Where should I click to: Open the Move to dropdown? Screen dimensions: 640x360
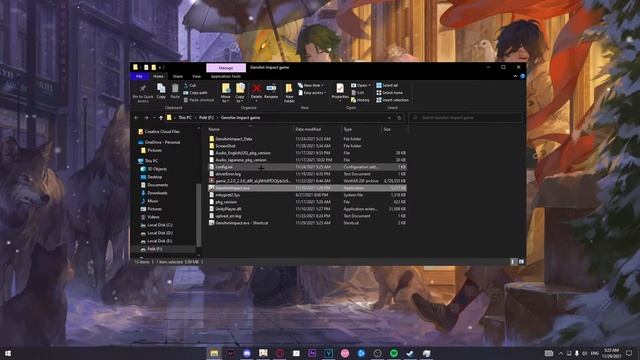[226, 93]
